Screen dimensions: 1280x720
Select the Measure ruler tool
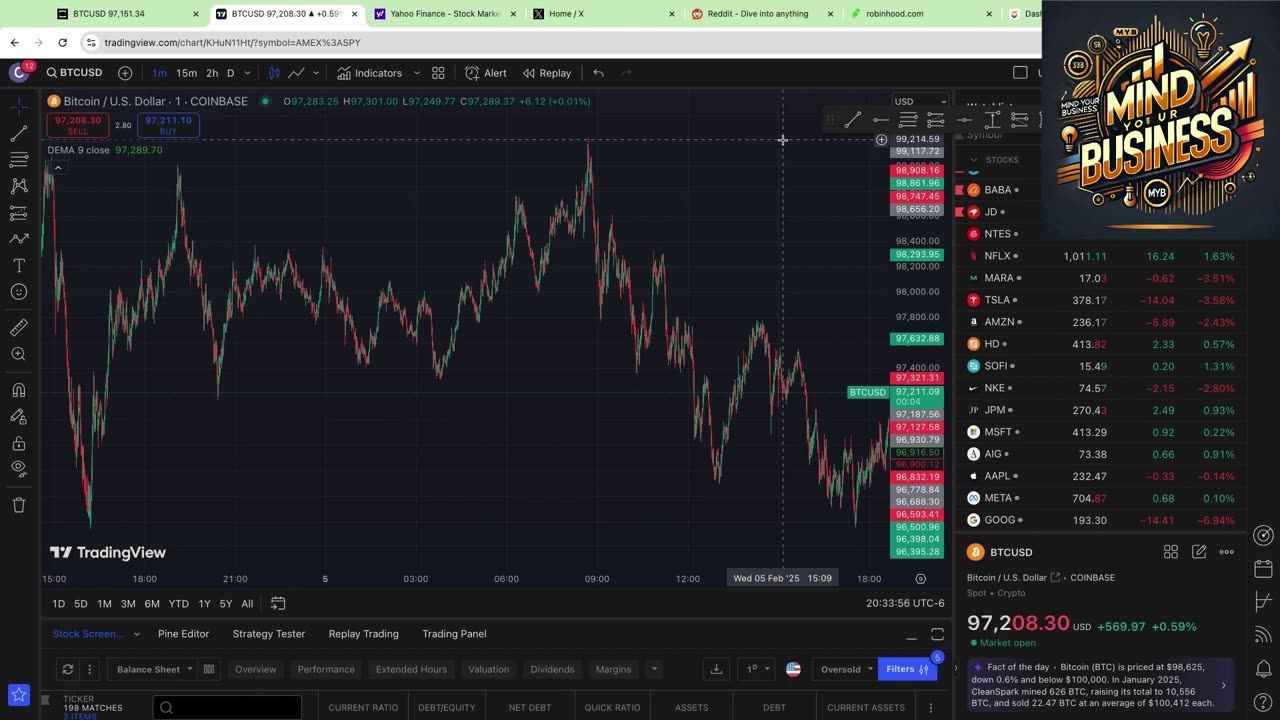click(x=18, y=328)
